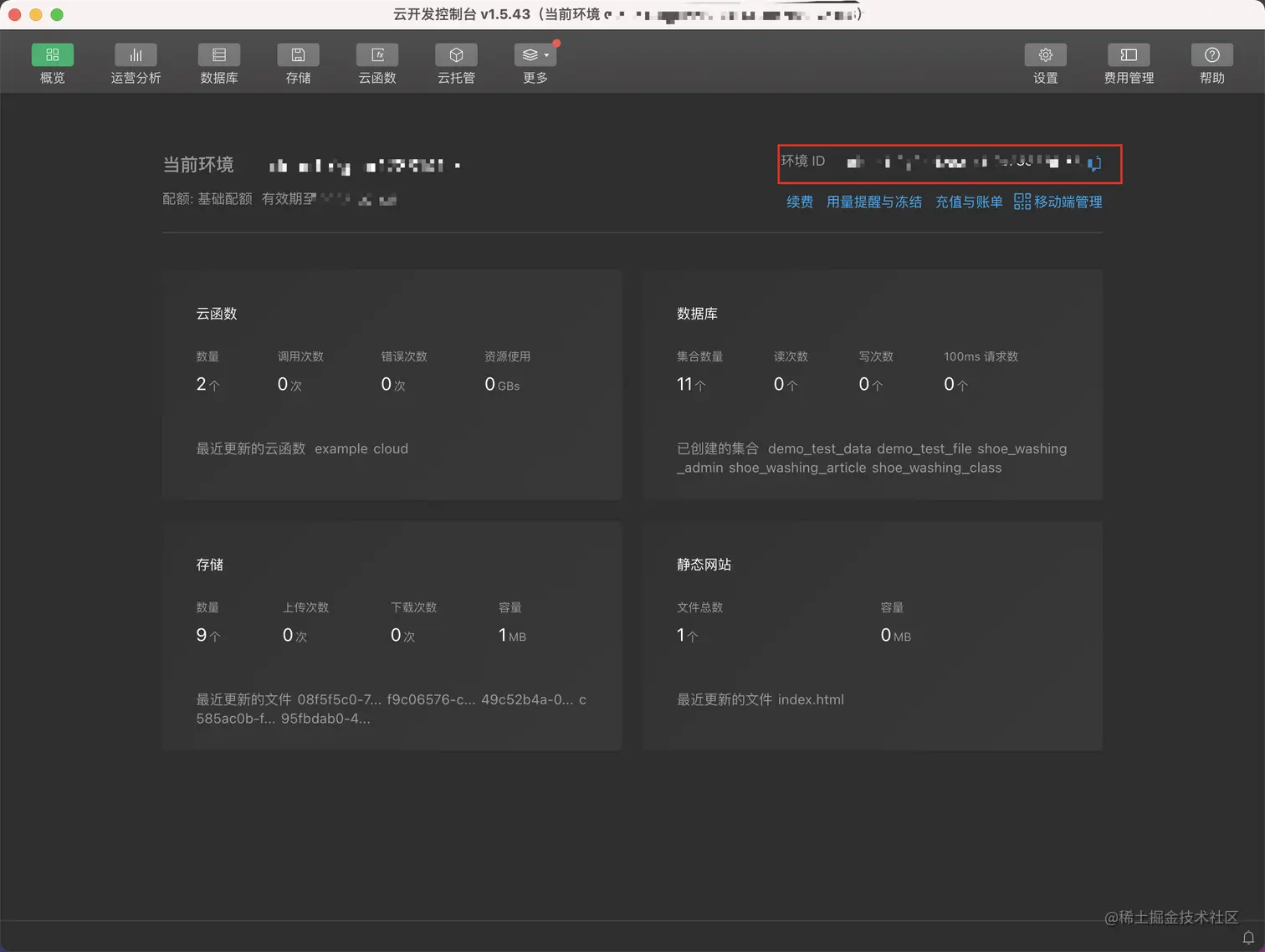This screenshot has height=952, width=1265.
Task: Click the 读次数 label
Action: pyautogui.click(x=791, y=356)
